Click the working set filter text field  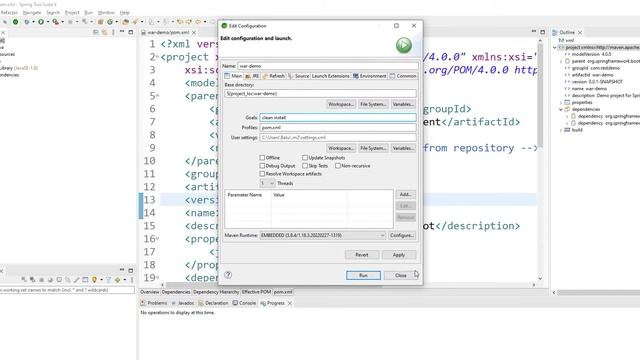[67, 290]
